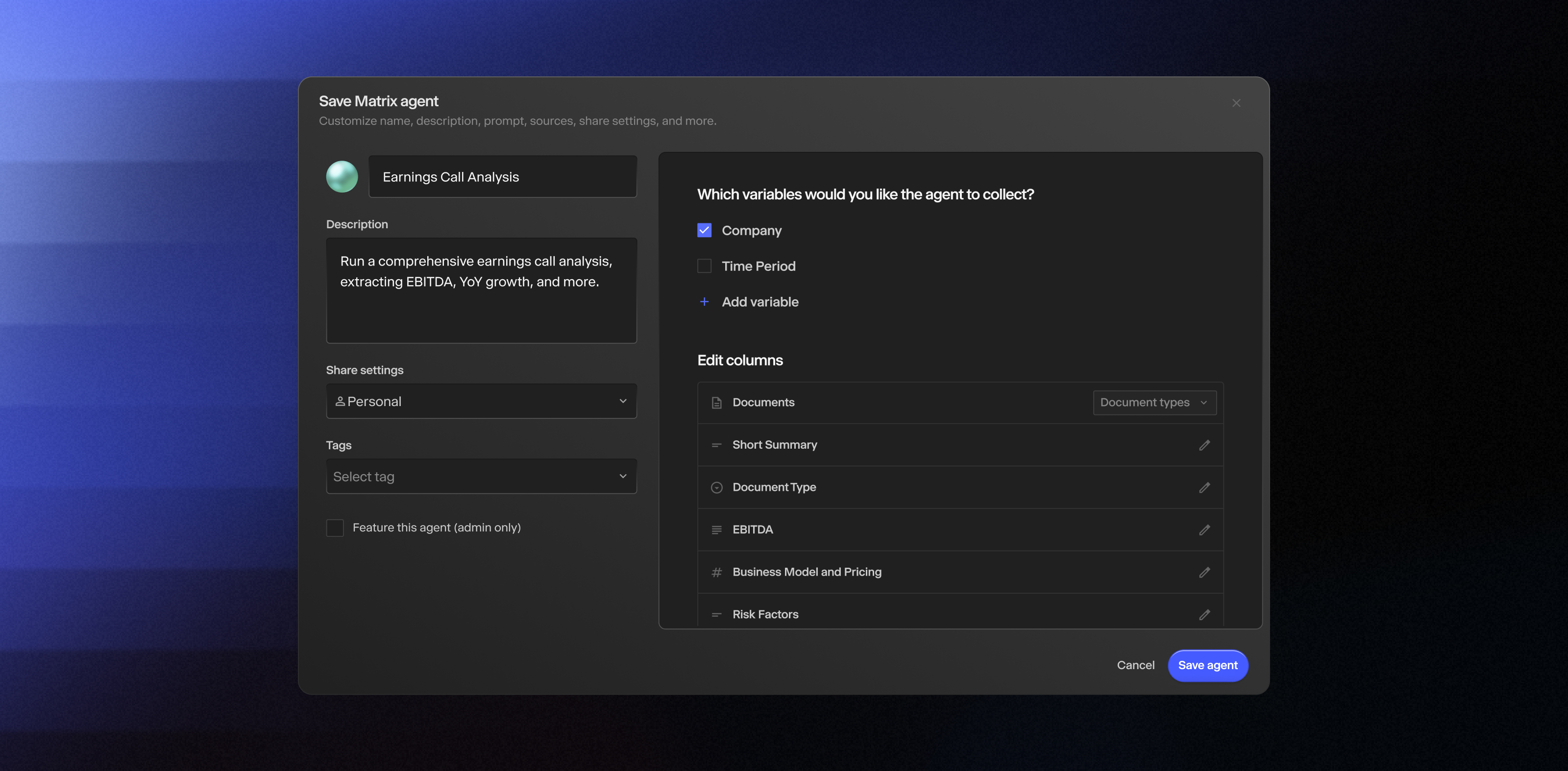The height and width of the screenshot is (771, 1568).
Task: Click the agent avatar sphere
Action: [x=342, y=176]
